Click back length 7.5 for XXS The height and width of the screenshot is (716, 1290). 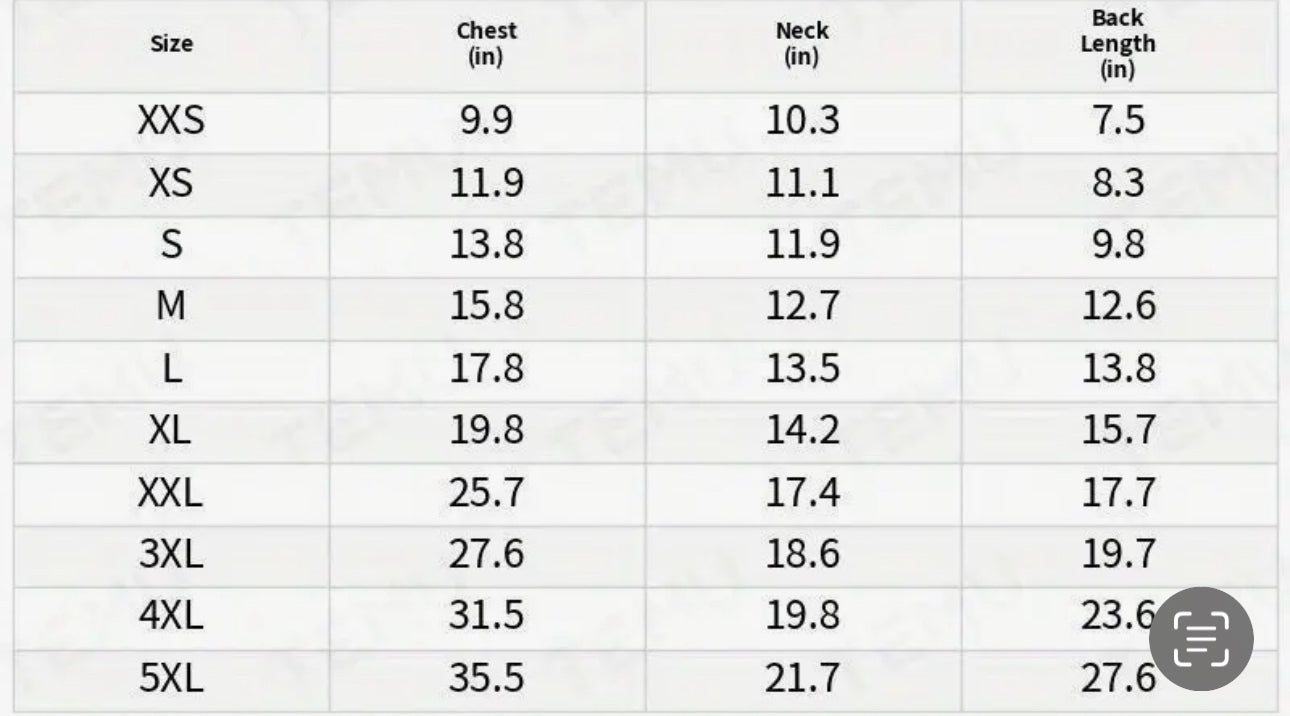tap(1117, 121)
